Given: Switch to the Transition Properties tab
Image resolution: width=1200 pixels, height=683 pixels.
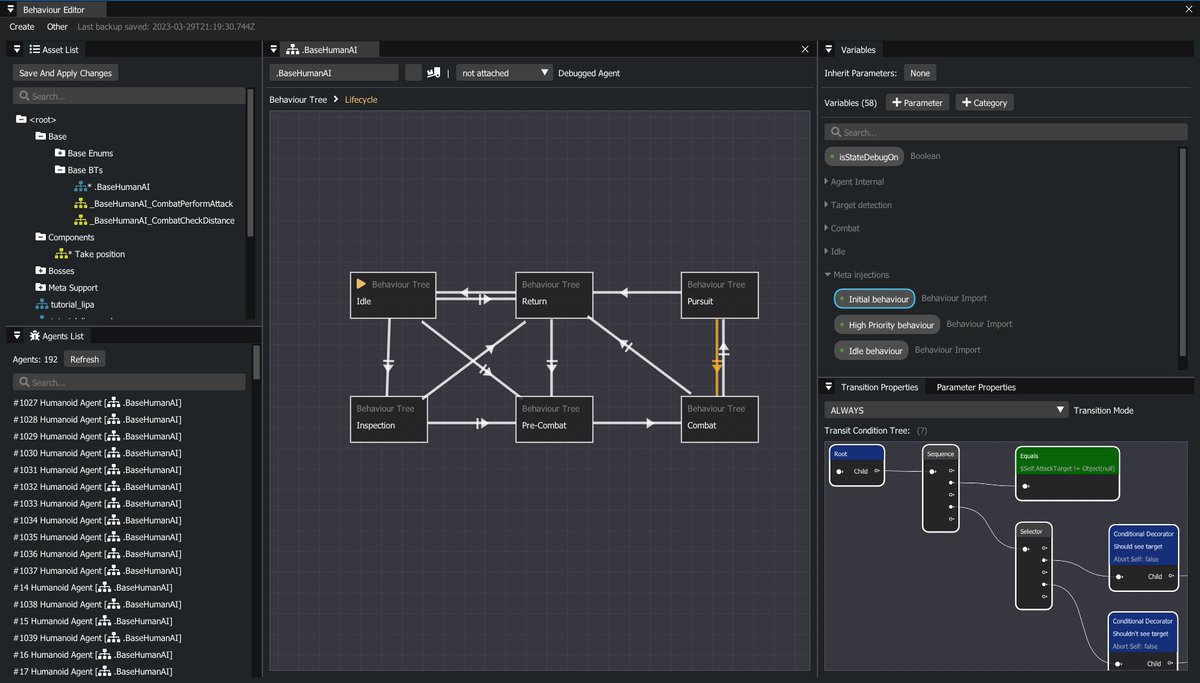Looking at the screenshot, I should click(879, 387).
